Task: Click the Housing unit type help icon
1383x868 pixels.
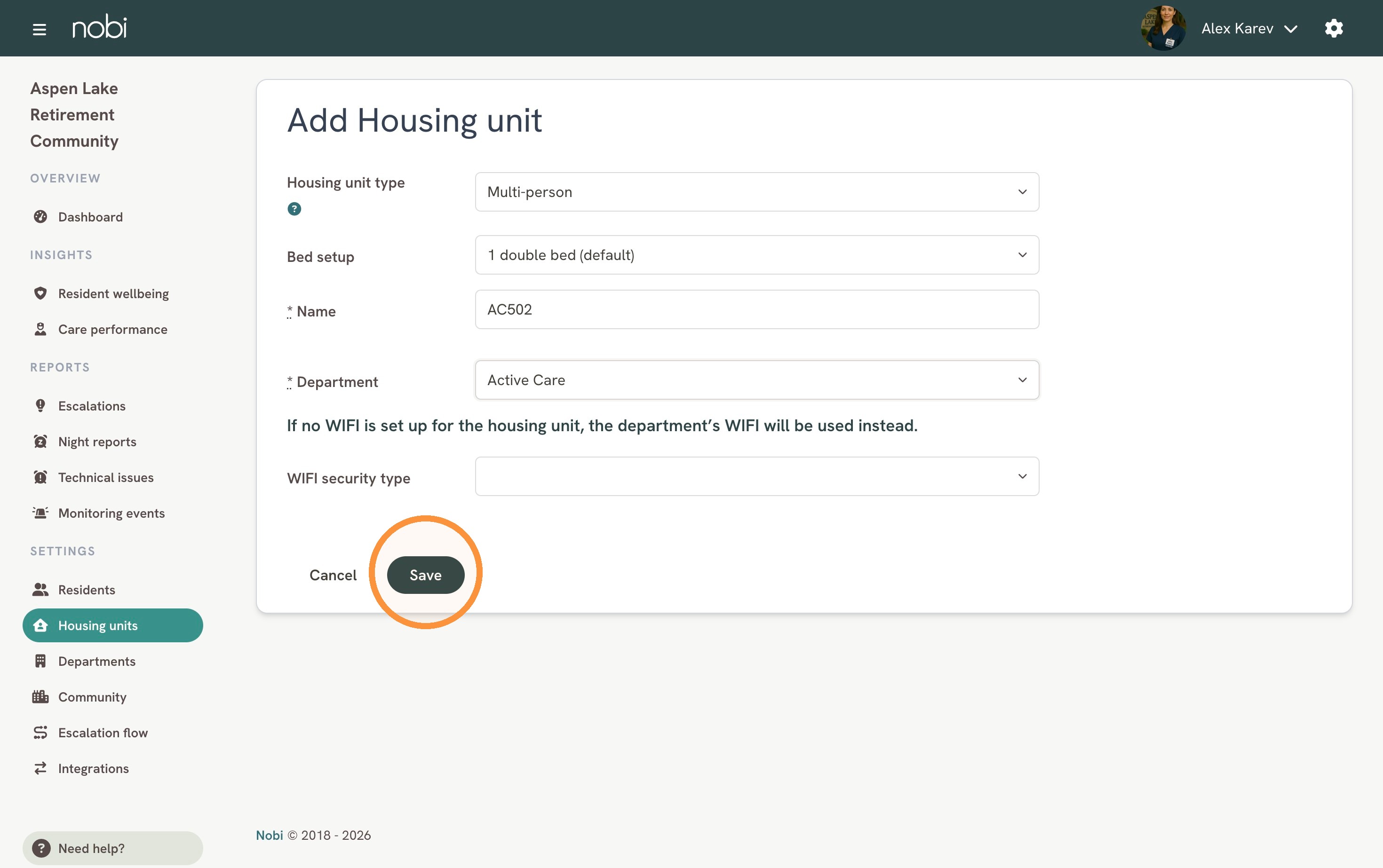Action: point(294,209)
